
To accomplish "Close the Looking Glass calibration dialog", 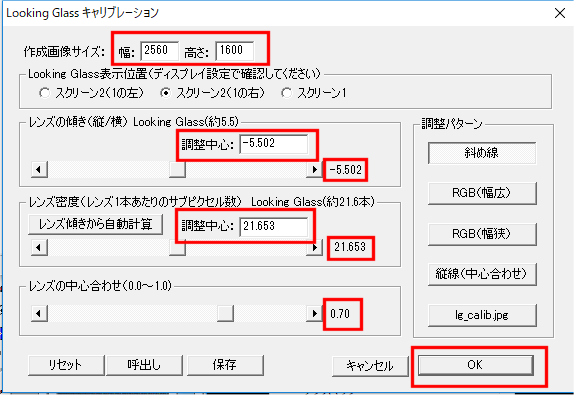I will point(560,13).
